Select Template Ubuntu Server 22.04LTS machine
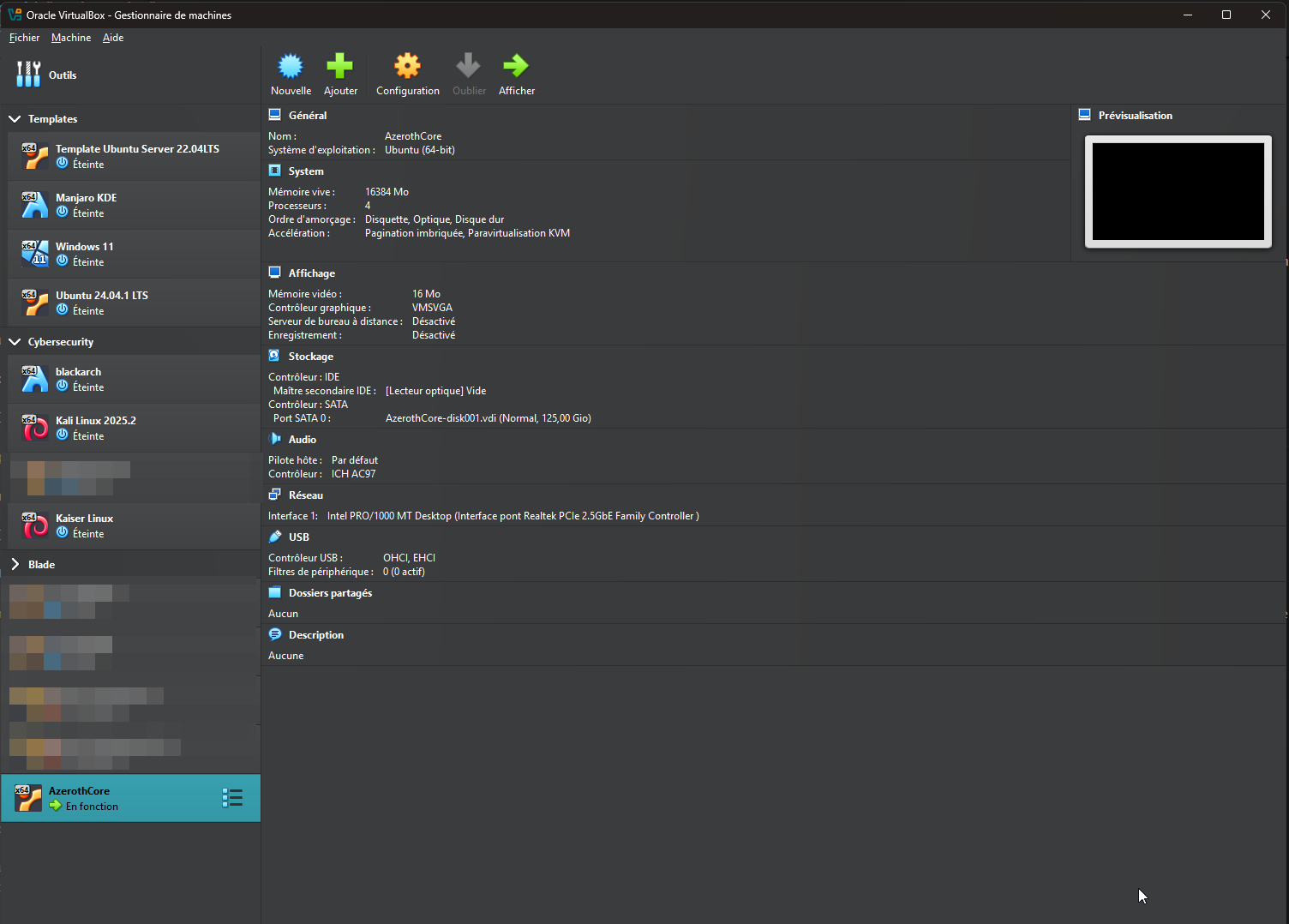The height and width of the screenshot is (924, 1289). 134,156
